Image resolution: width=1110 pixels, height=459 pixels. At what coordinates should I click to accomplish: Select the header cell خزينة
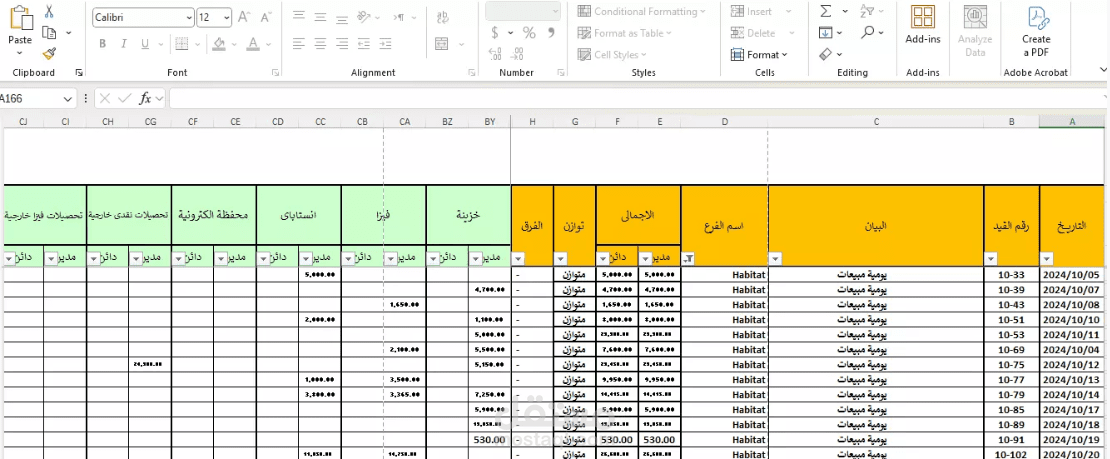[x=469, y=215]
